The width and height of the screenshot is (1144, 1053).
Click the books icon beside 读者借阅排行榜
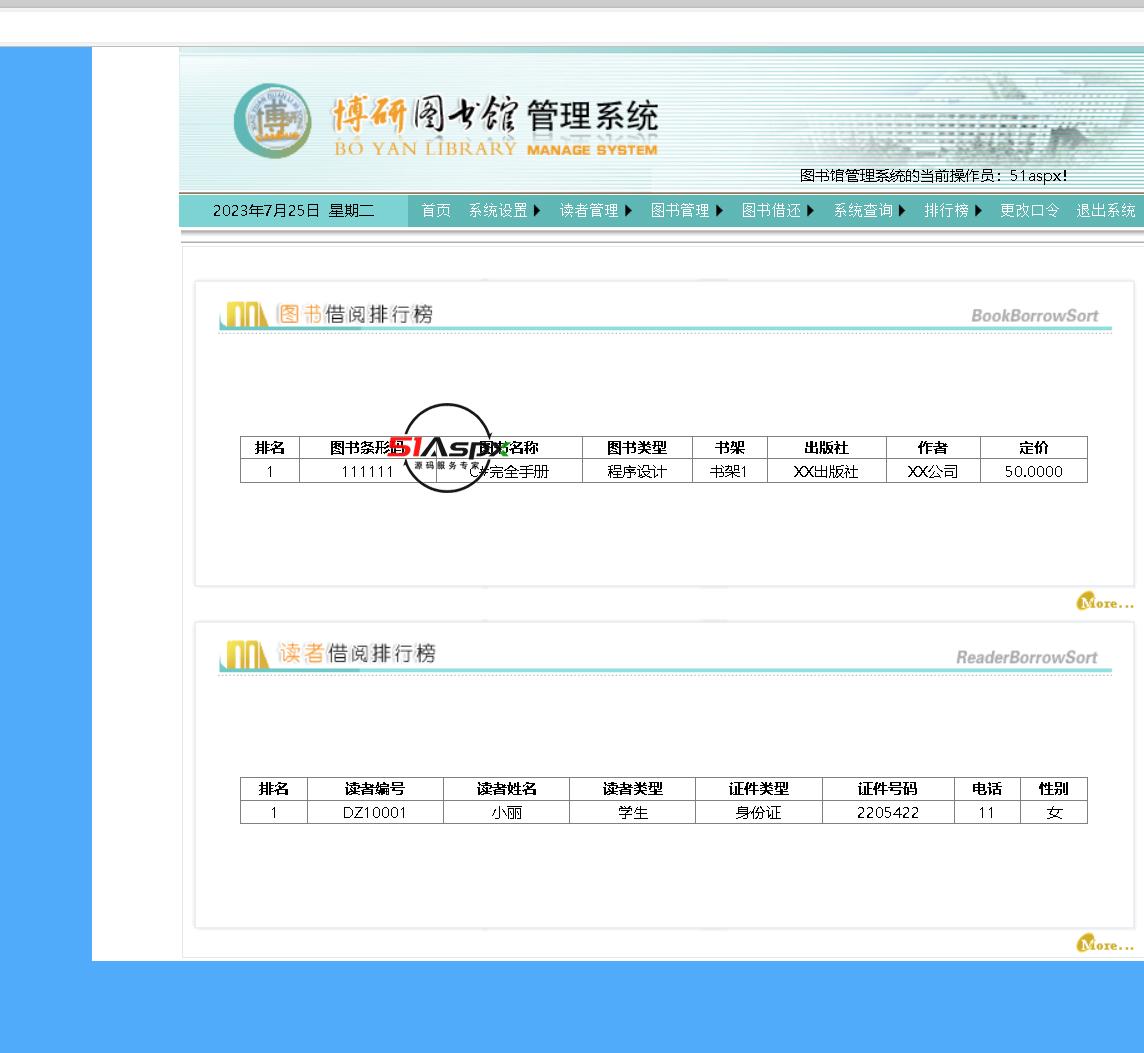click(247, 655)
